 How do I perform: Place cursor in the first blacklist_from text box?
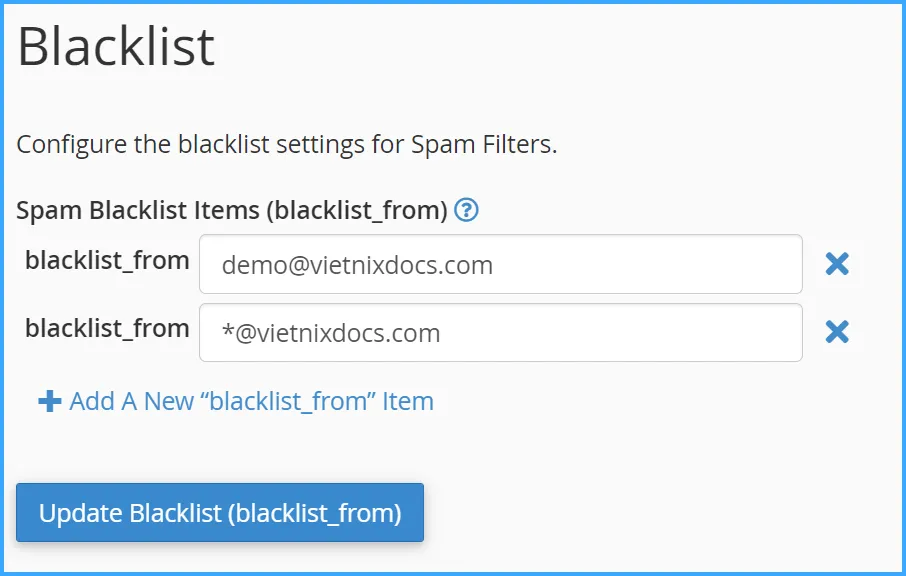click(x=500, y=264)
